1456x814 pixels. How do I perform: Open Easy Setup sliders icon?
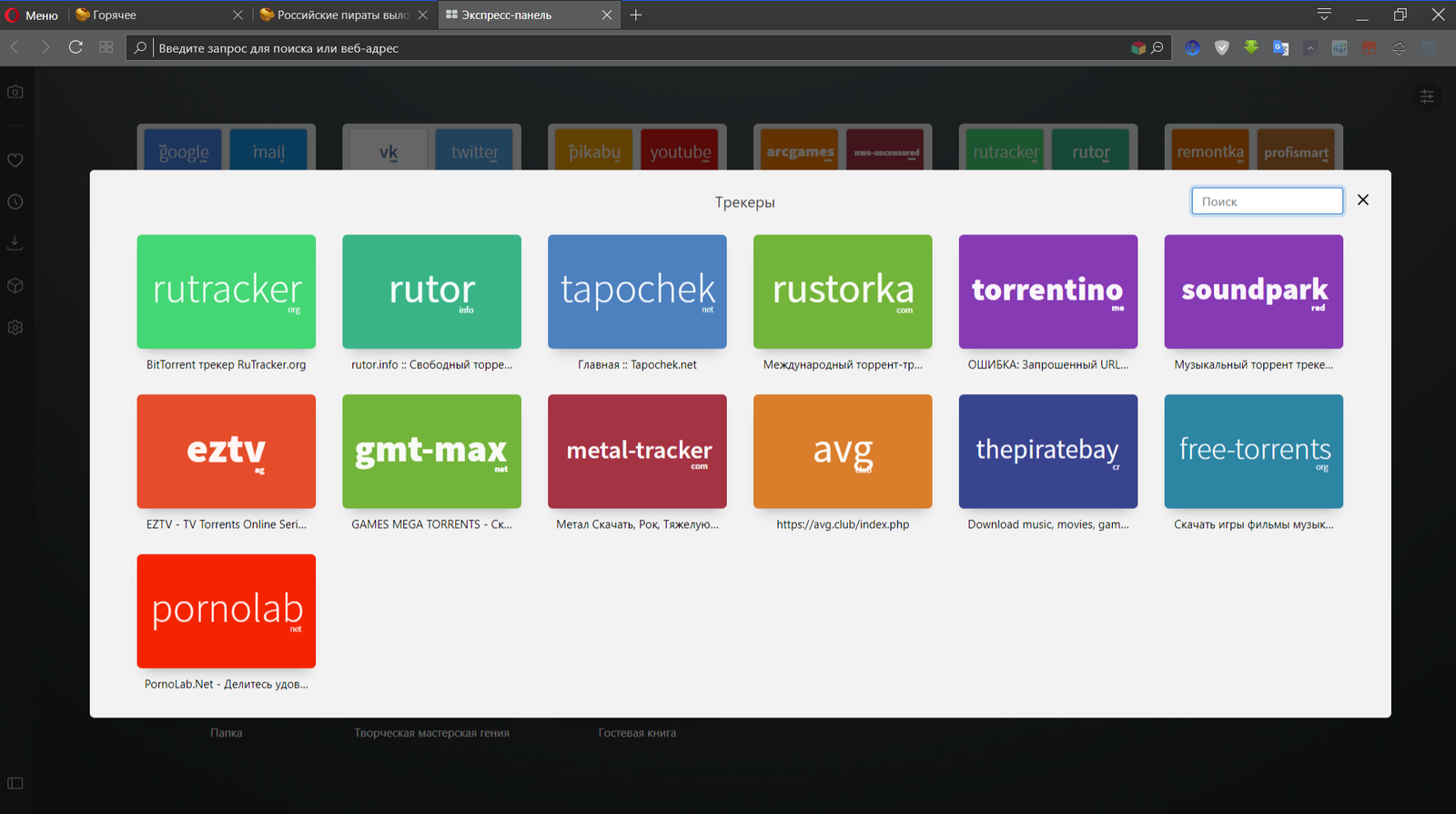click(1427, 97)
